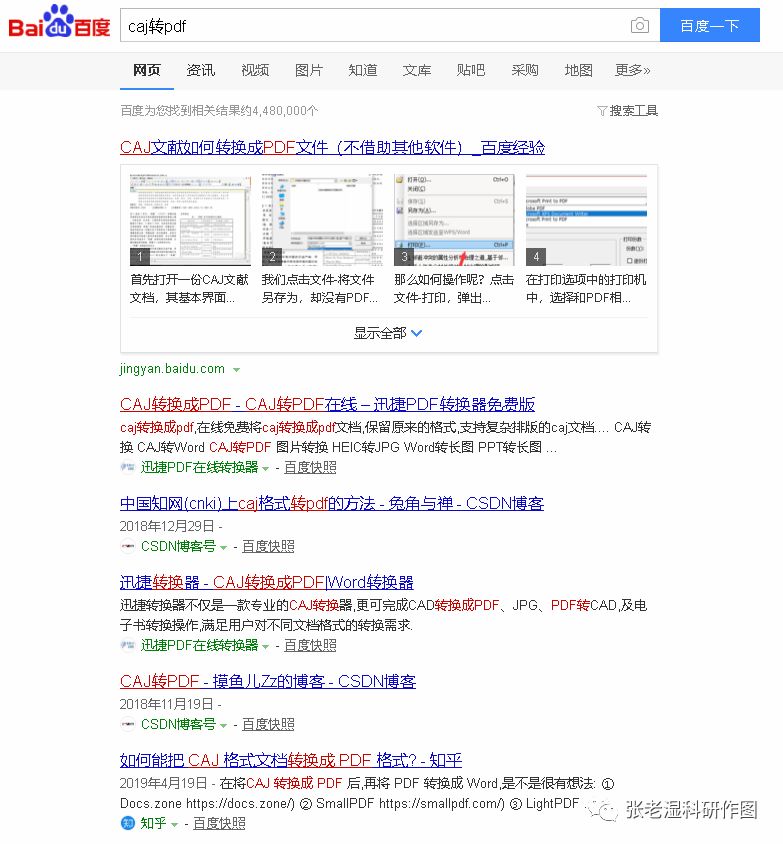The height and width of the screenshot is (844, 783).
Task: Open CAJ转PDF 摸鱼儿Zz的博客 result
Action: [267, 681]
